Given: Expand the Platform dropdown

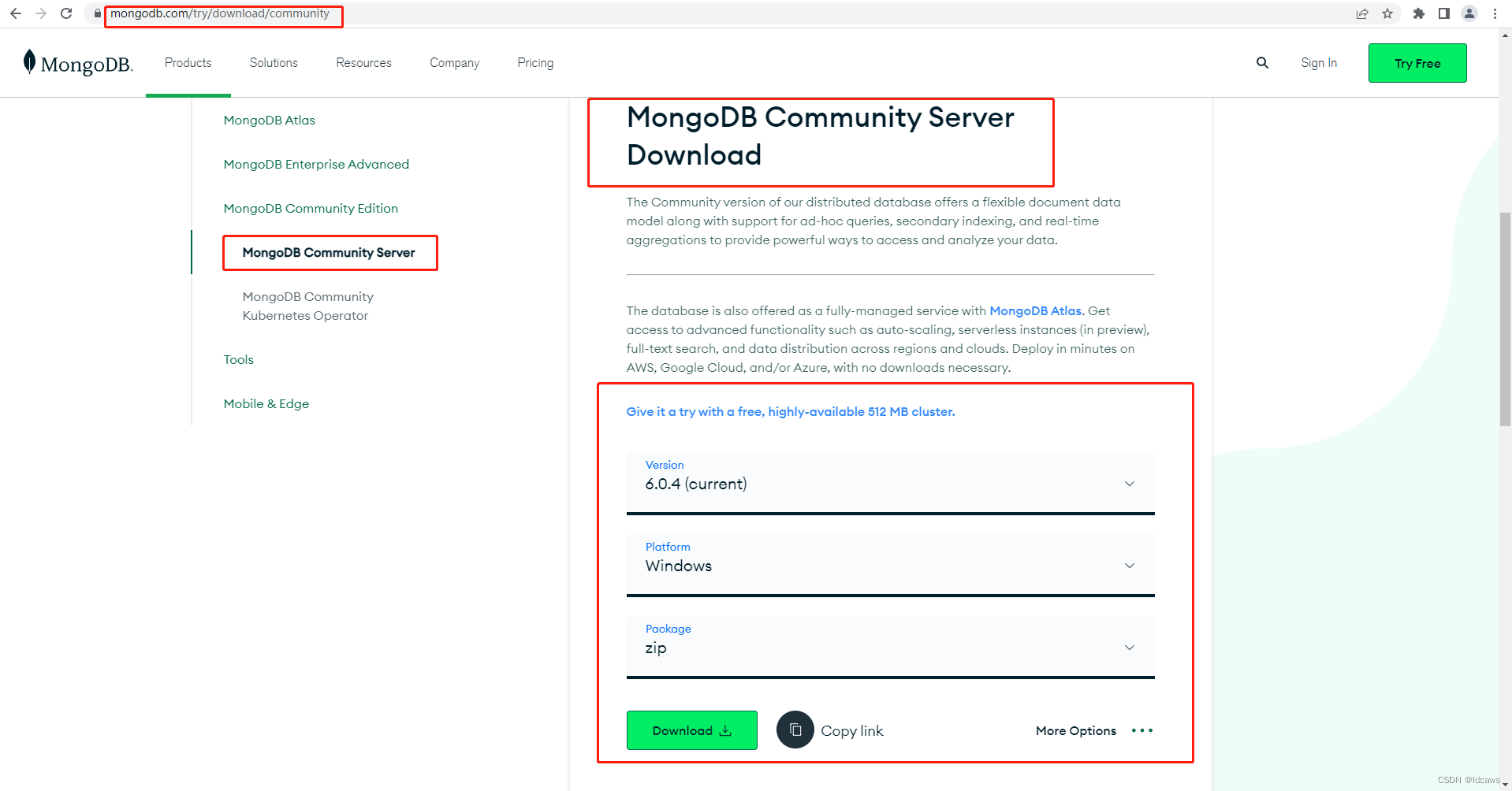Looking at the screenshot, I should click(x=890, y=565).
